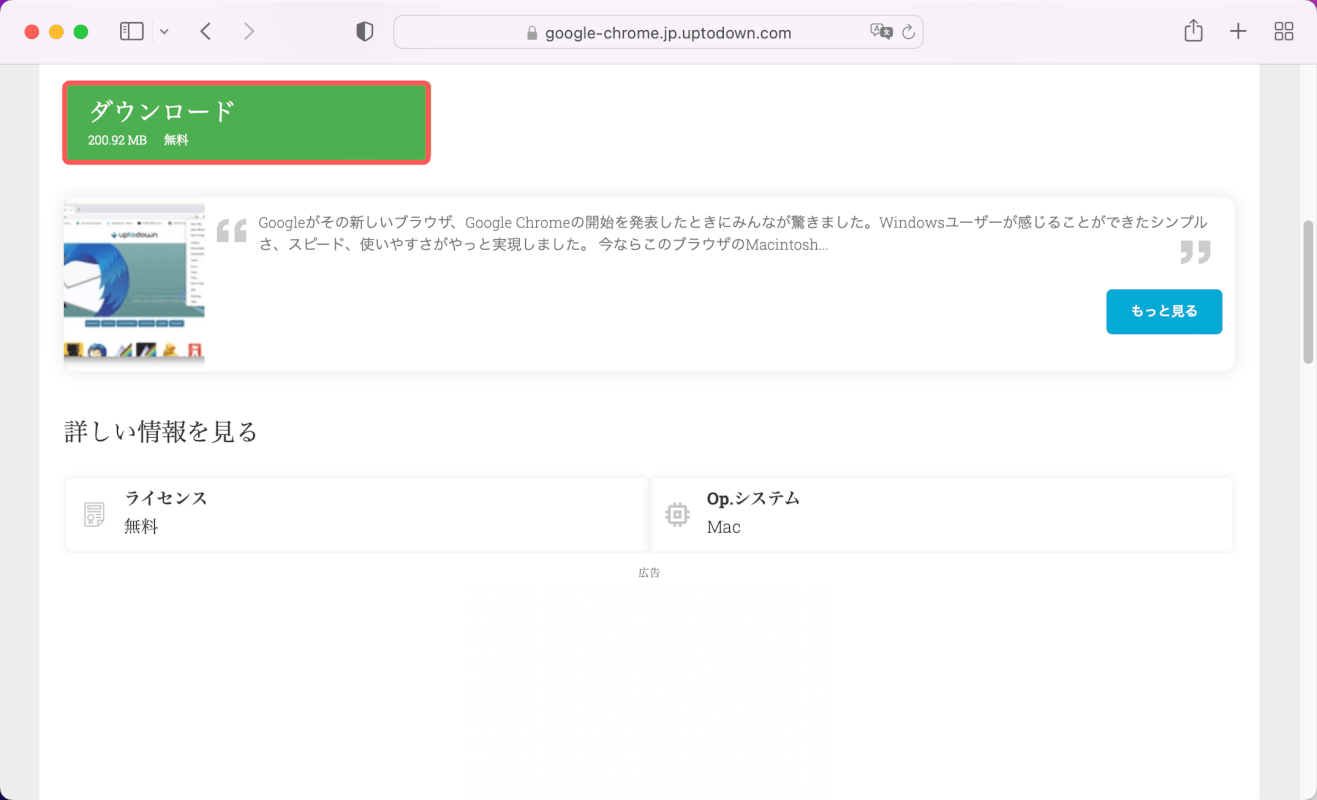Open a new tab with plus icon
Viewport: 1317px width, 800px height.
[1238, 32]
